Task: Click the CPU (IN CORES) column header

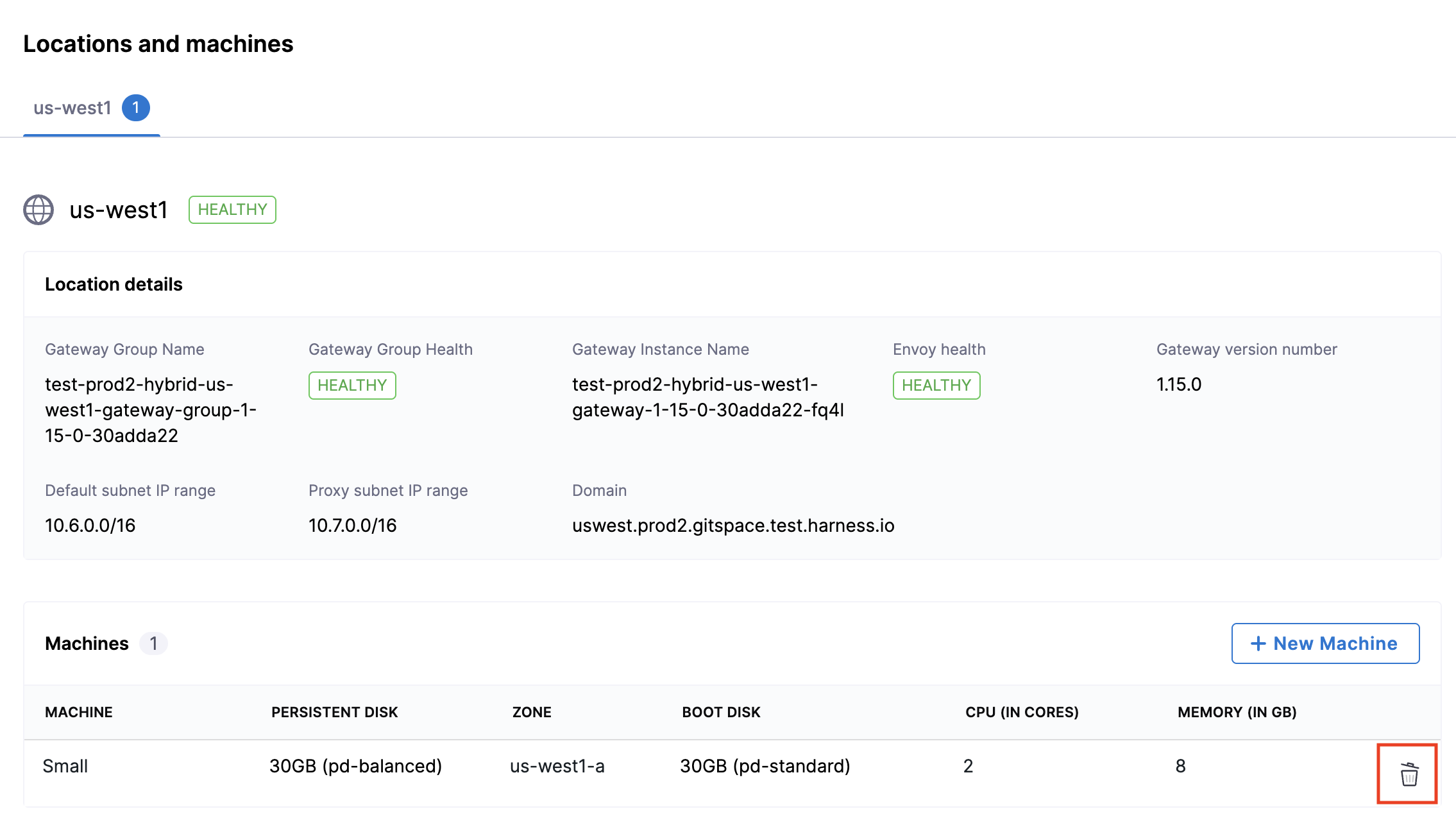Action: (x=1022, y=712)
